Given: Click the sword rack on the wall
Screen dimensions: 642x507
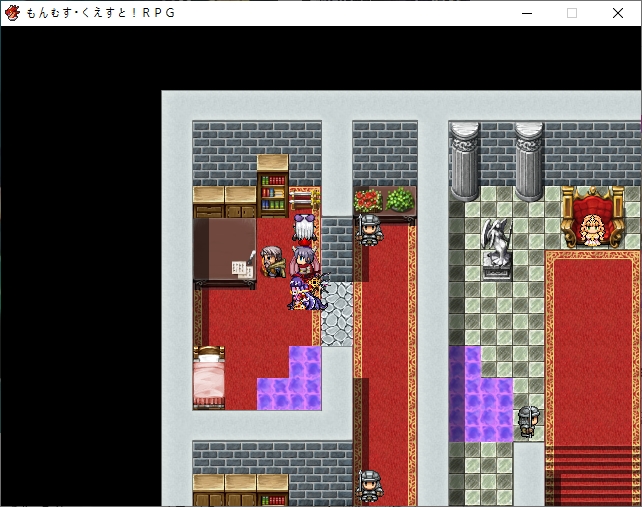Looking at the screenshot, I should 305,199.
